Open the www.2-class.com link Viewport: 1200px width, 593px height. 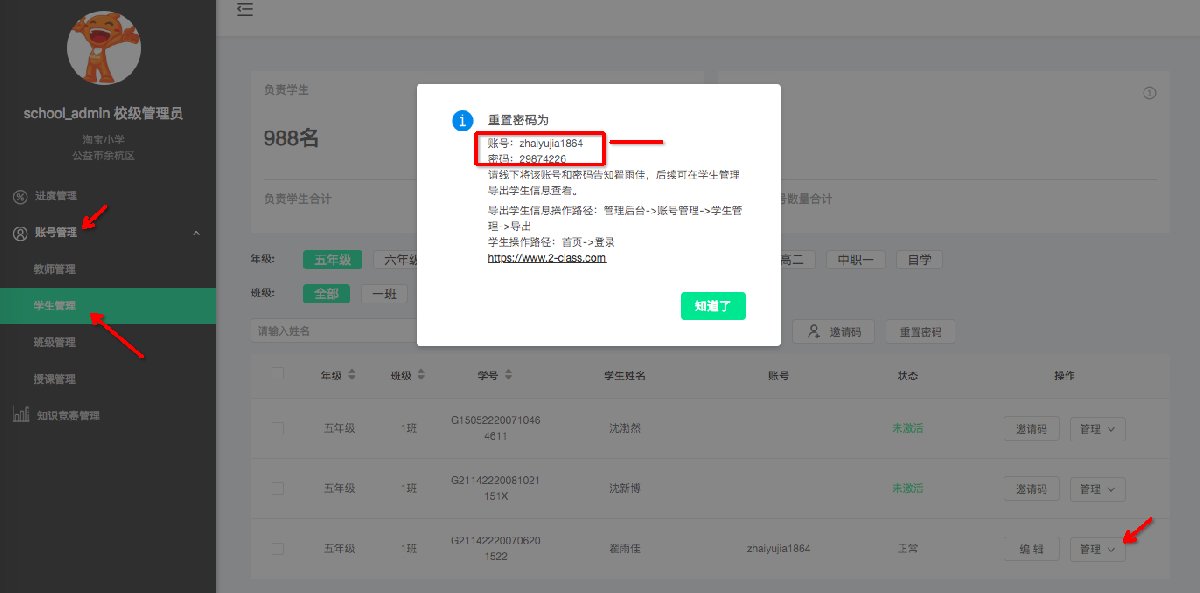pyautogui.click(x=546, y=258)
